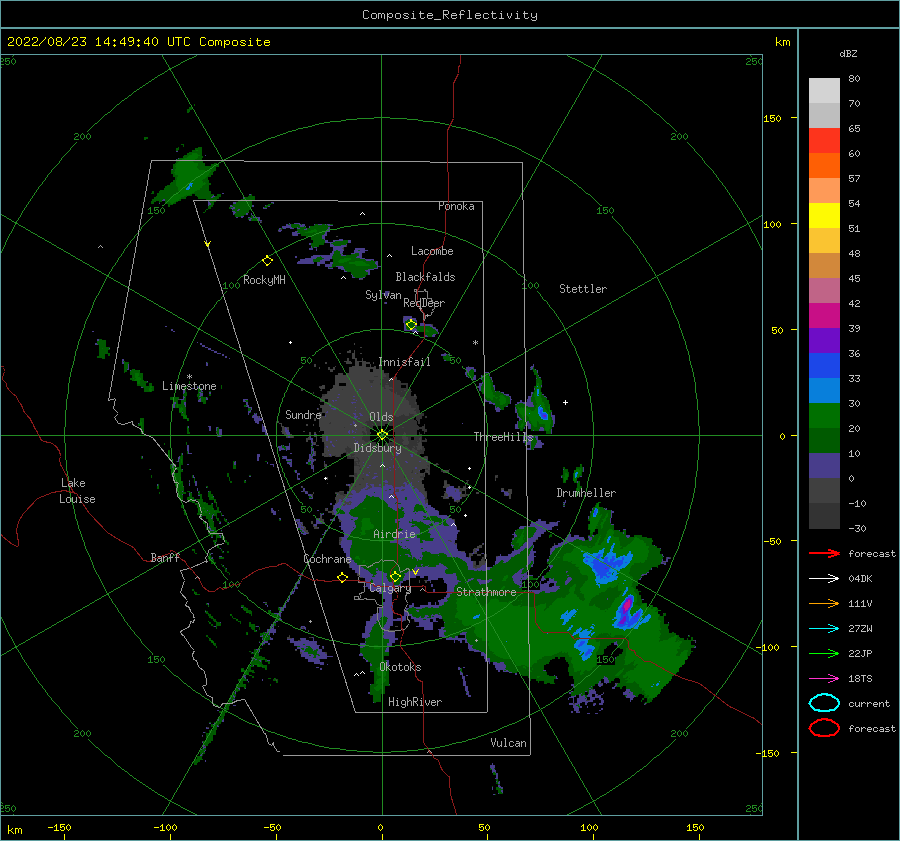Click the red forecast arrow in legend

824,553
